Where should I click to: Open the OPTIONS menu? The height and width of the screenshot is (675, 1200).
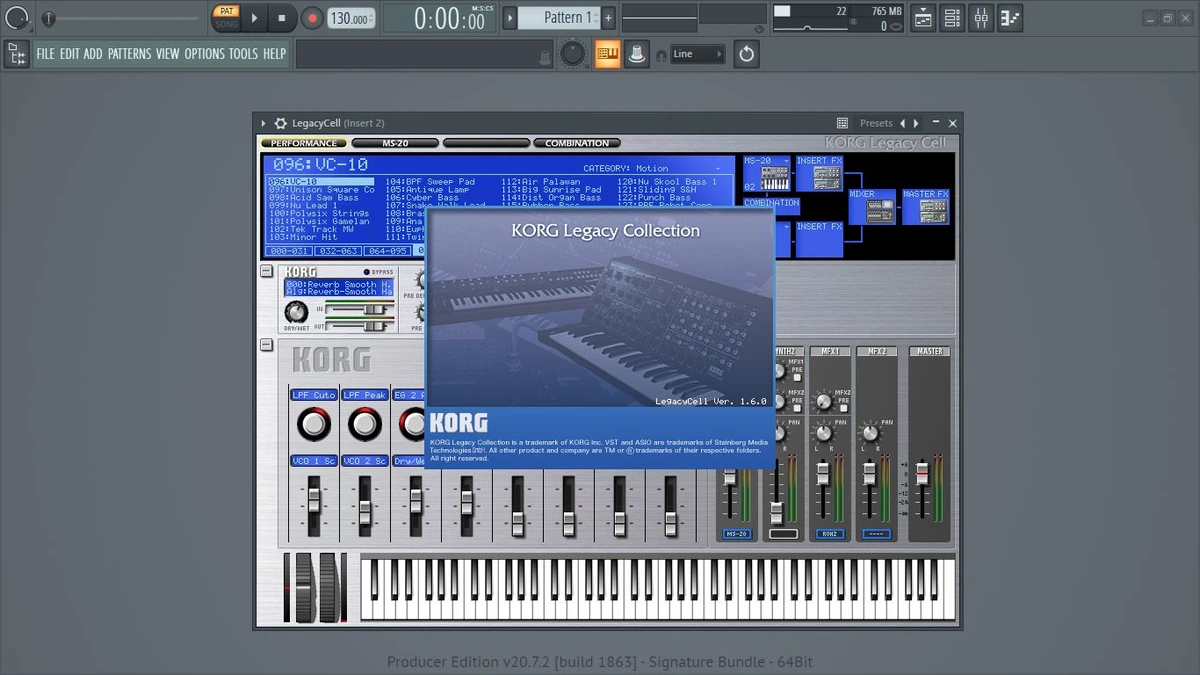pyautogui.click(x=204, y=54)
